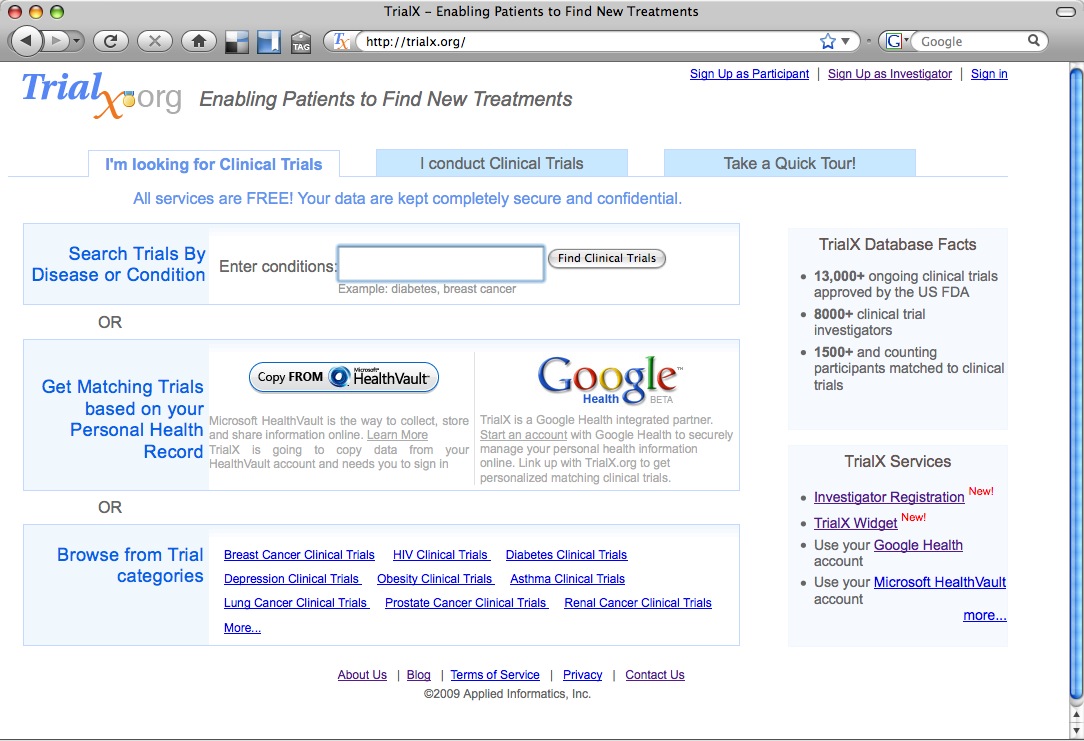
Task: Open Asthma Clinical Trials link
Action: click(568, 579)
